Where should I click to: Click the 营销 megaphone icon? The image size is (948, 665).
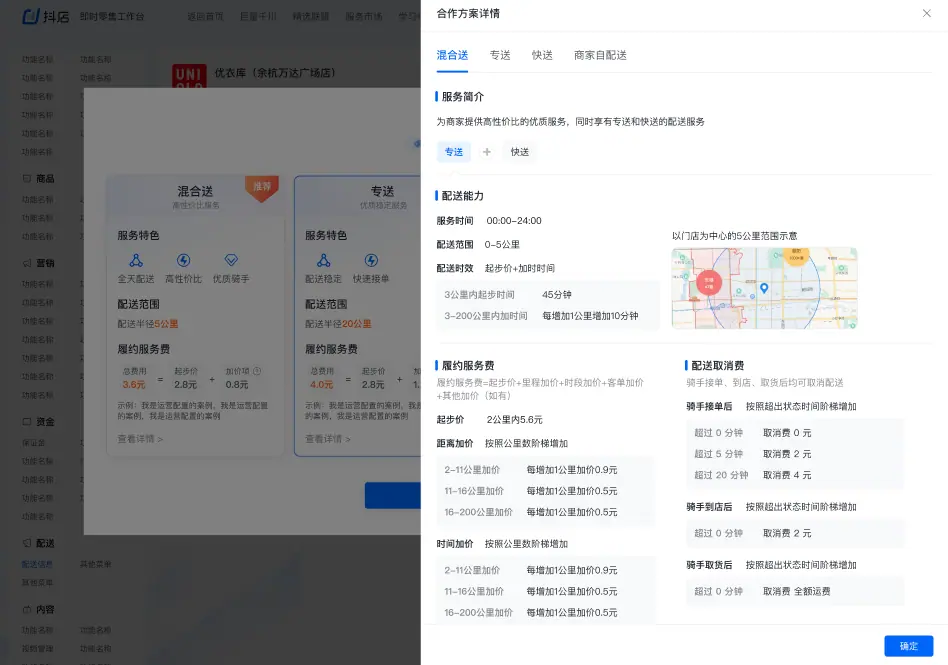coord(27,263)
